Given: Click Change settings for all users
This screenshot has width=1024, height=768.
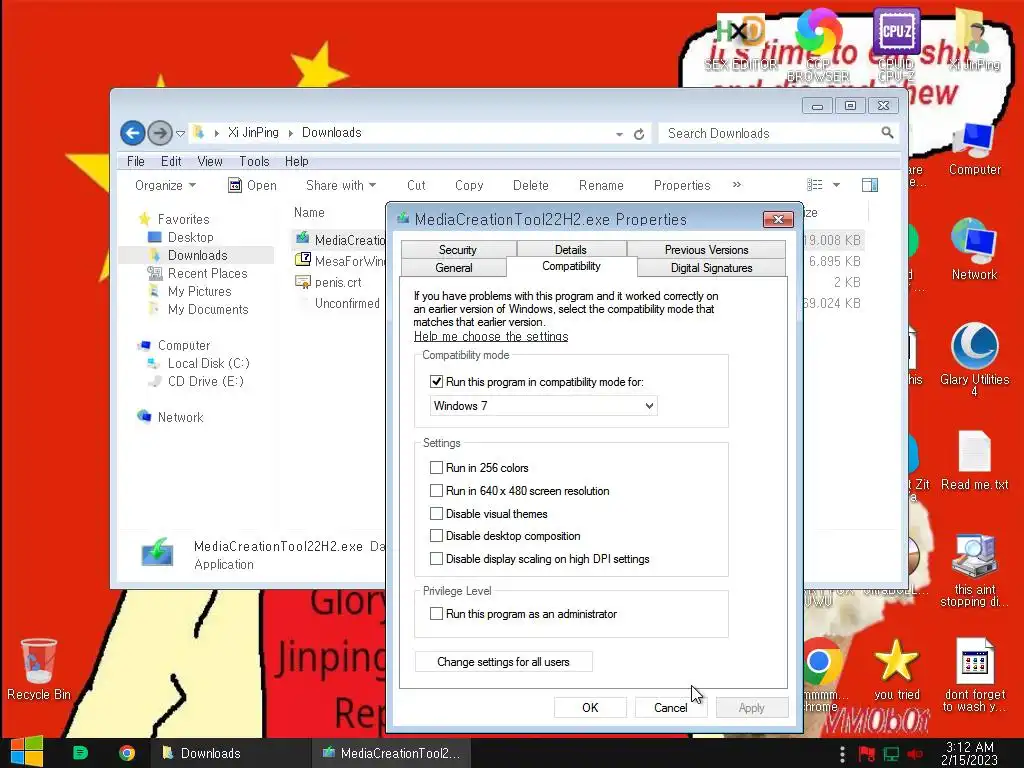Looking at the screenshot, I should [504, 662].
